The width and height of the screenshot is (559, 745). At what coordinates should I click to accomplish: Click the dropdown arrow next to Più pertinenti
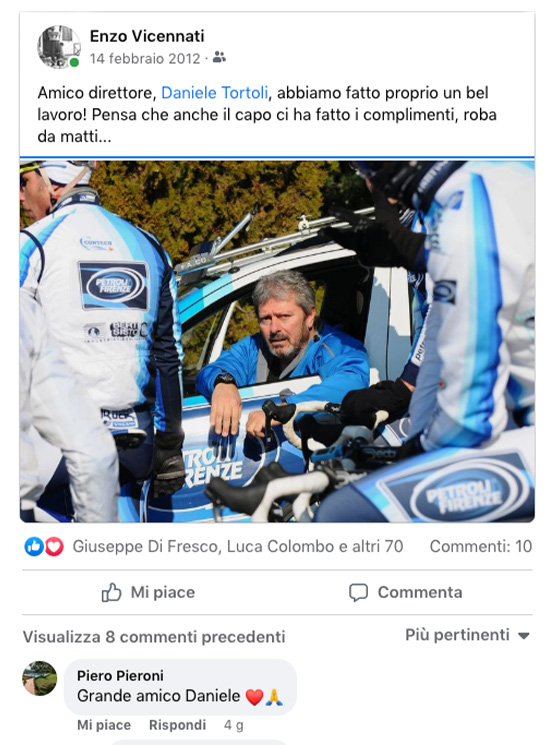pyautogui.click(x=523, y=636)
